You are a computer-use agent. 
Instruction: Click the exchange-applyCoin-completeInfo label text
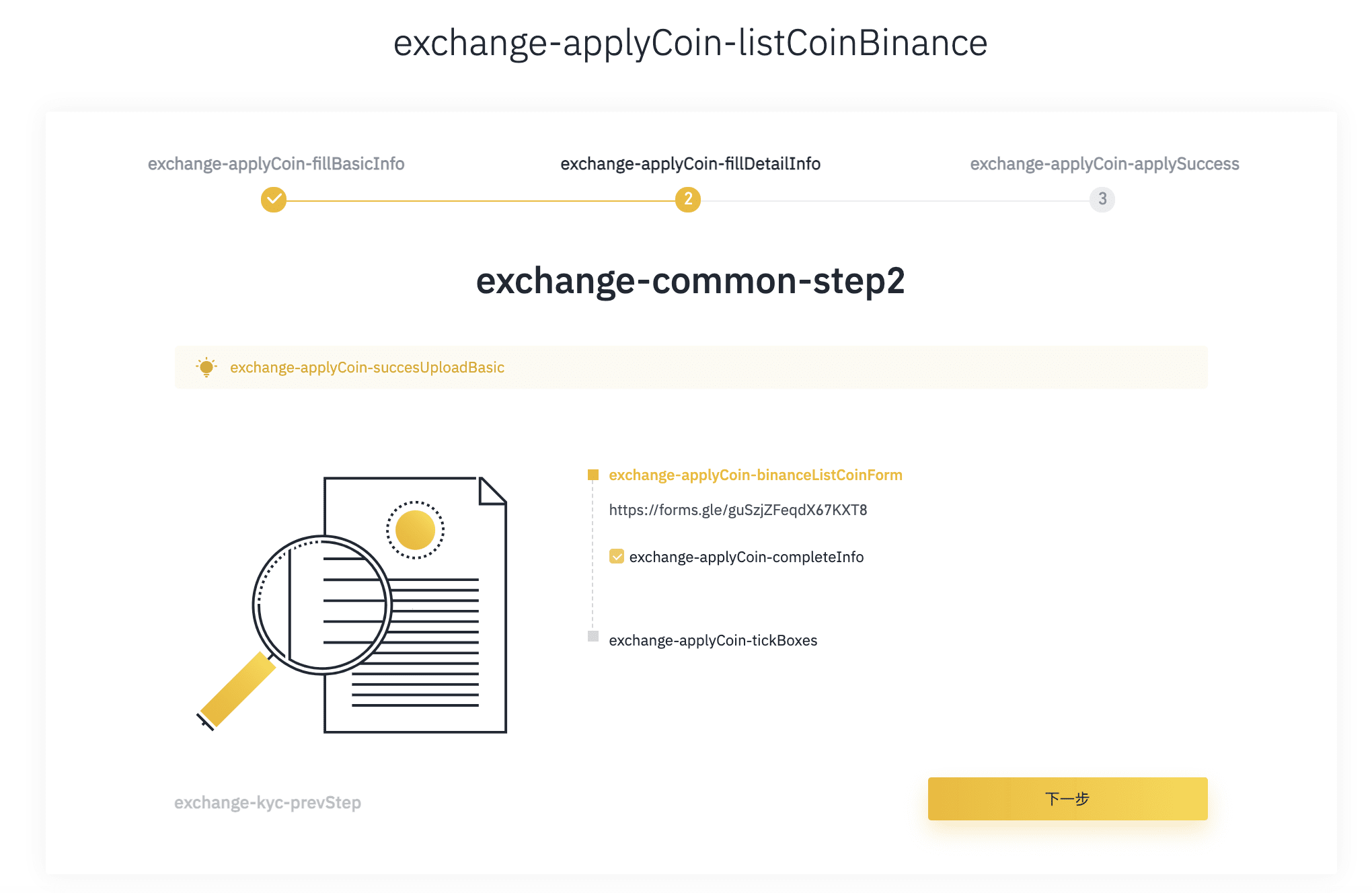pyautogui.click(x=746, y=557)
